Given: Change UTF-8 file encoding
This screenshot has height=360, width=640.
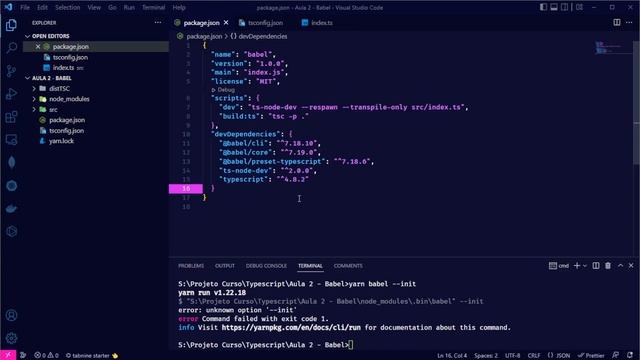Looking at the screenshot, I should pyautogui.click(x=513, y=356).
